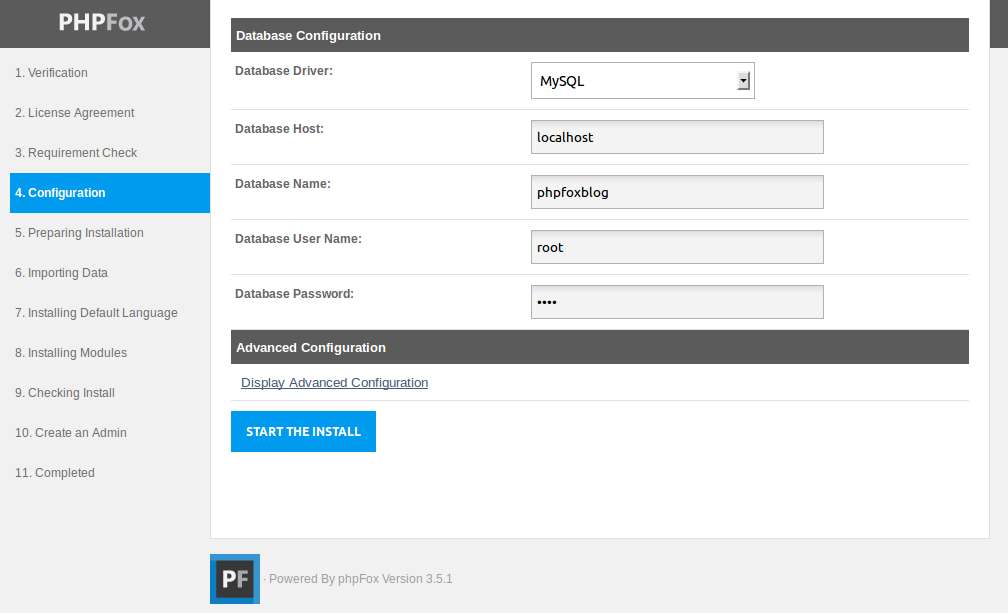Open the Database Driver dropdown

642,81
